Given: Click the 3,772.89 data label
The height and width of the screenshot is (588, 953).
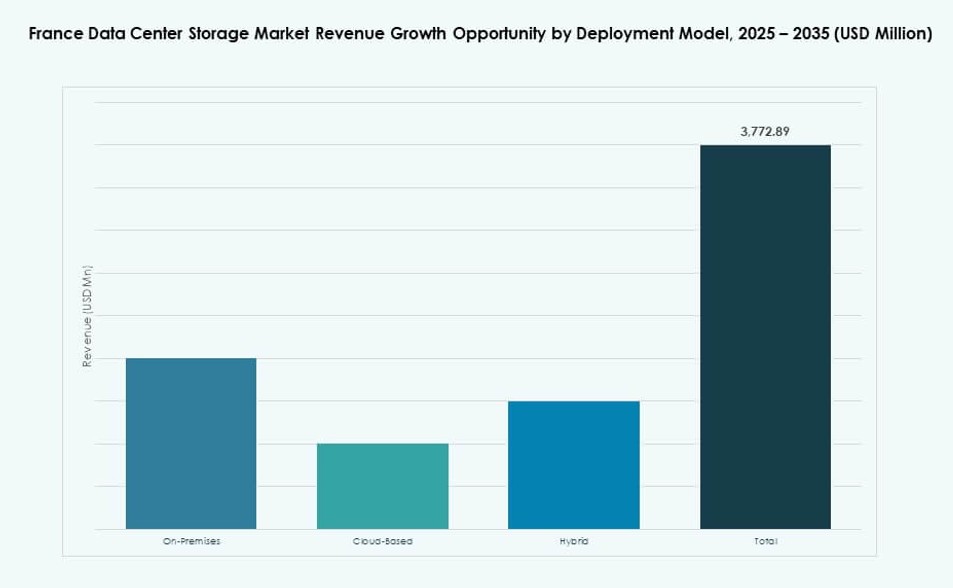Looking at the screenshot, I should pyautogui.click(x=765, y=130).
